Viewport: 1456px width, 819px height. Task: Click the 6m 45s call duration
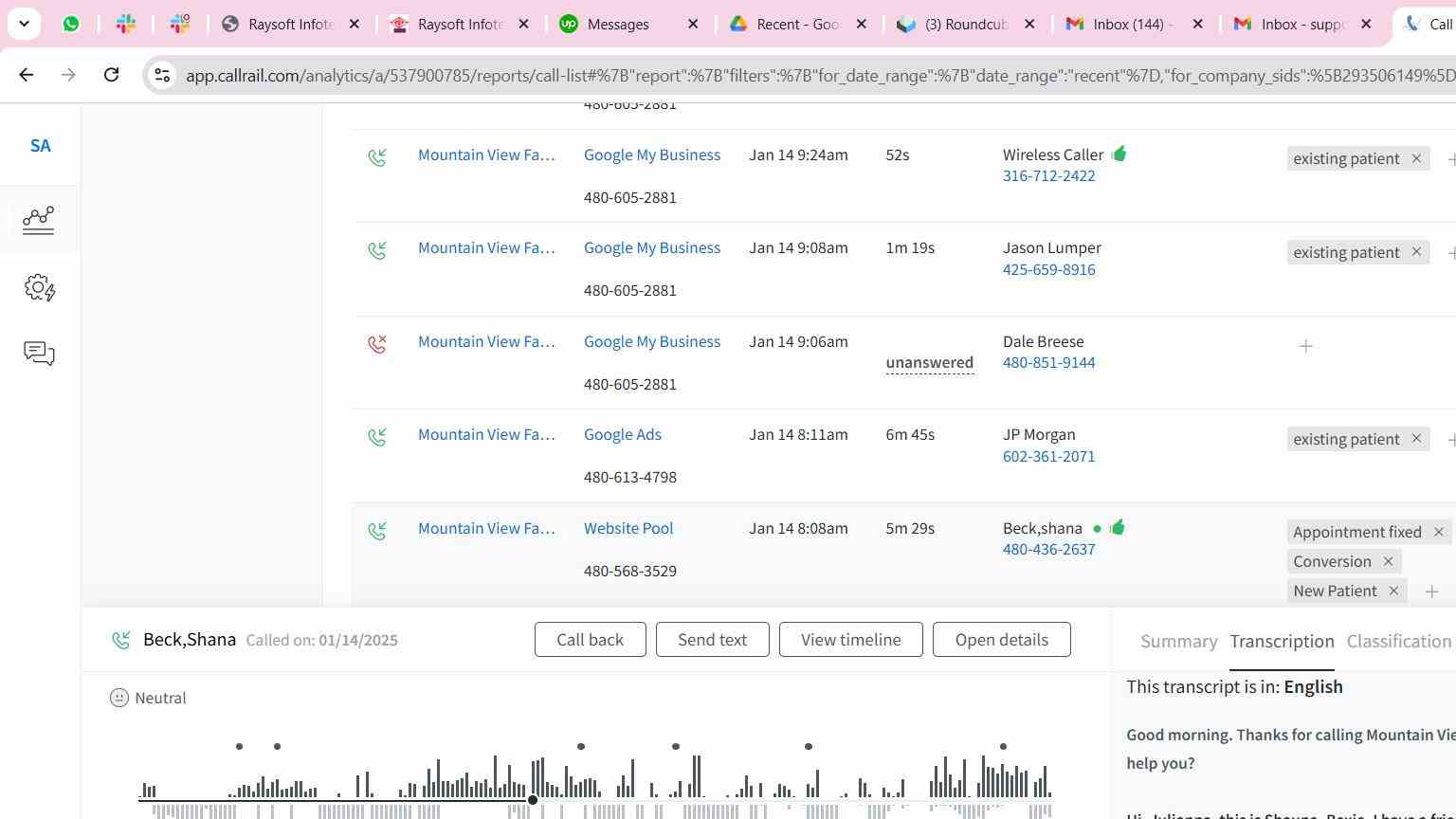(x=910, y=434)
